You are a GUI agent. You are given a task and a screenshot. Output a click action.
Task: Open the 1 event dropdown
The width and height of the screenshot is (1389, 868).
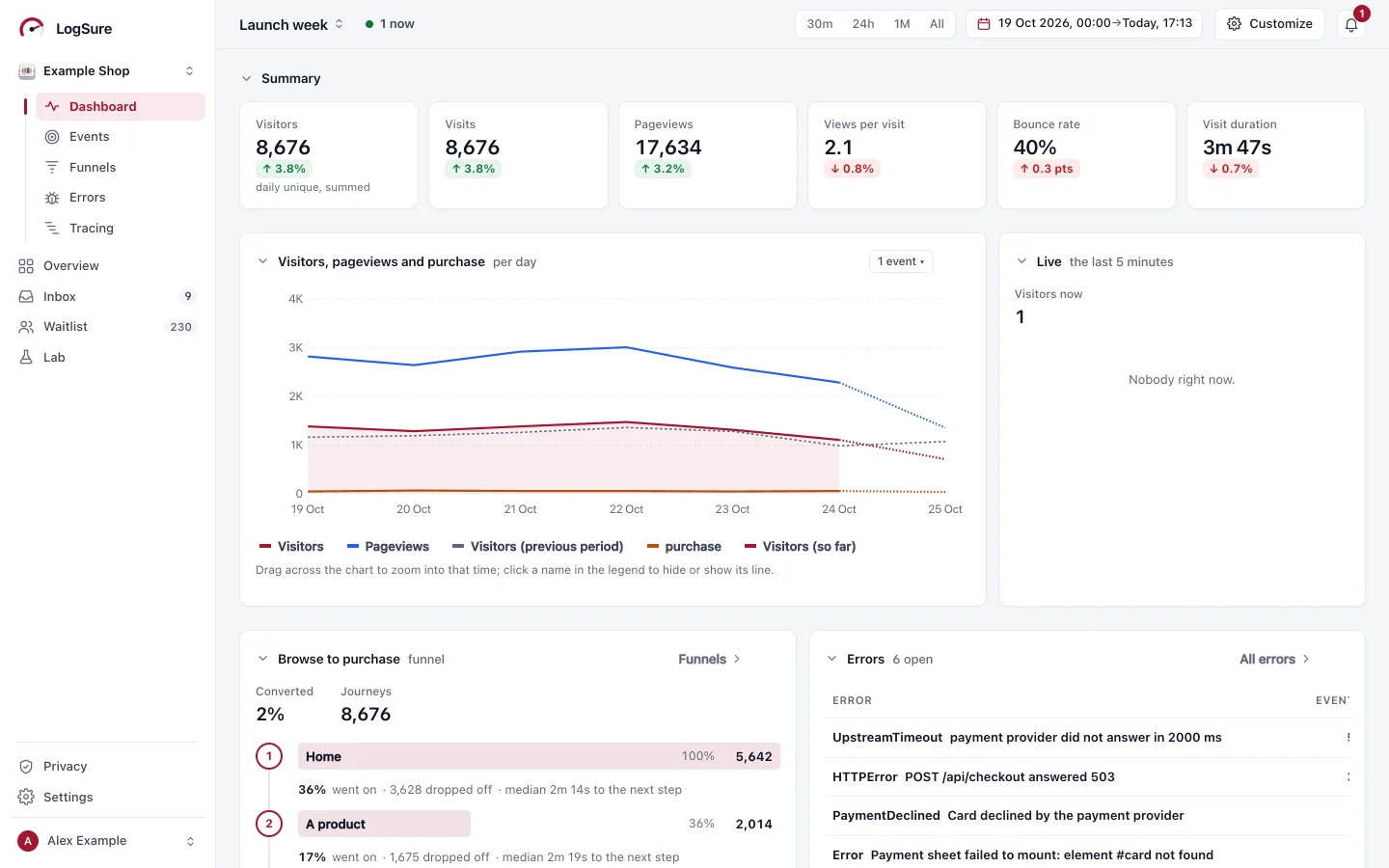pyautogui.click(x=901, y=261)
